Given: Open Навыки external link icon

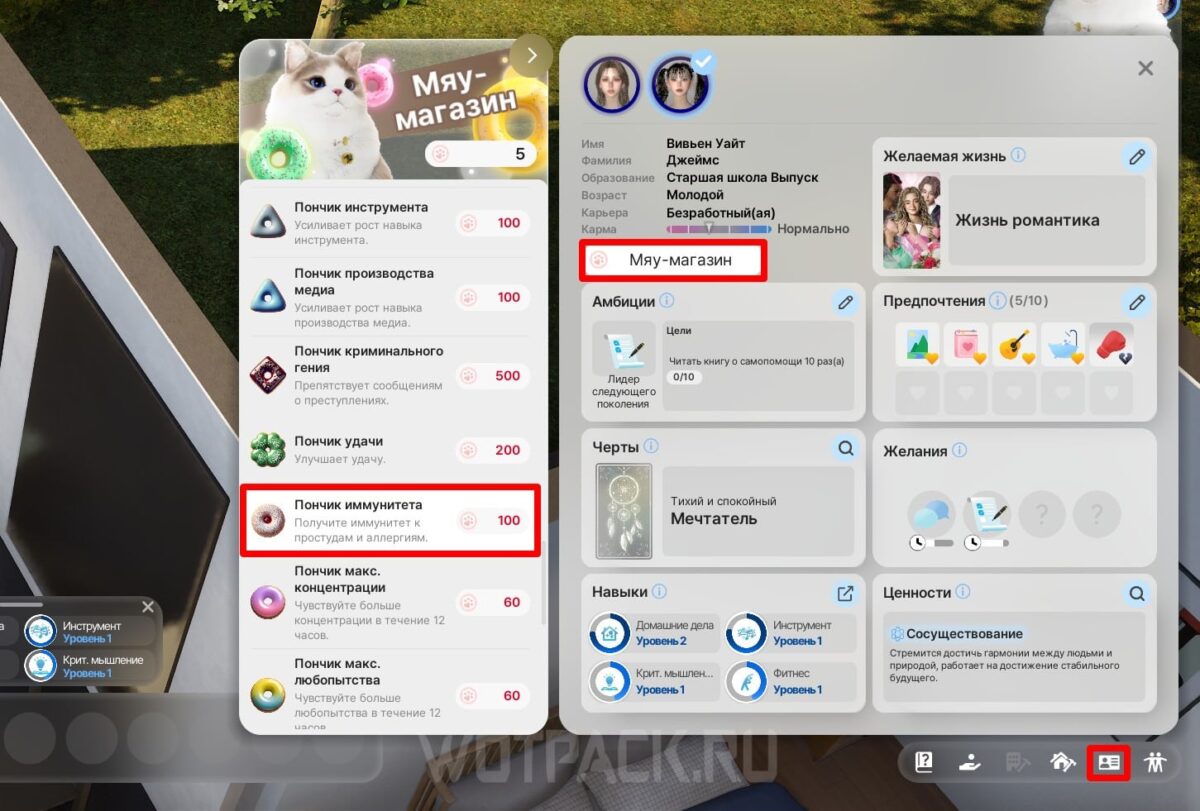Looking at the screenshot, I should click(845, 593).
